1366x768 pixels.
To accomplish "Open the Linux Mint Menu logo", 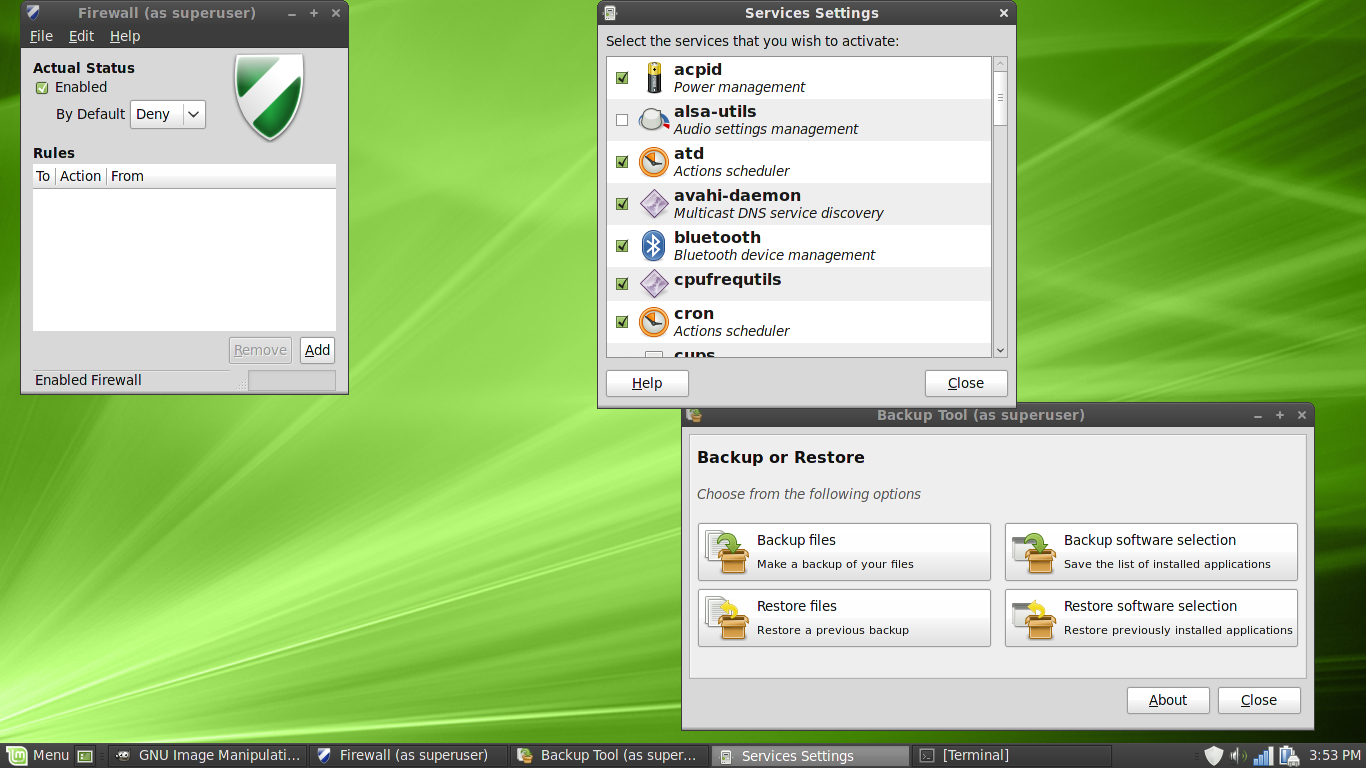I will pyautogui.click(x=16, y=755).
